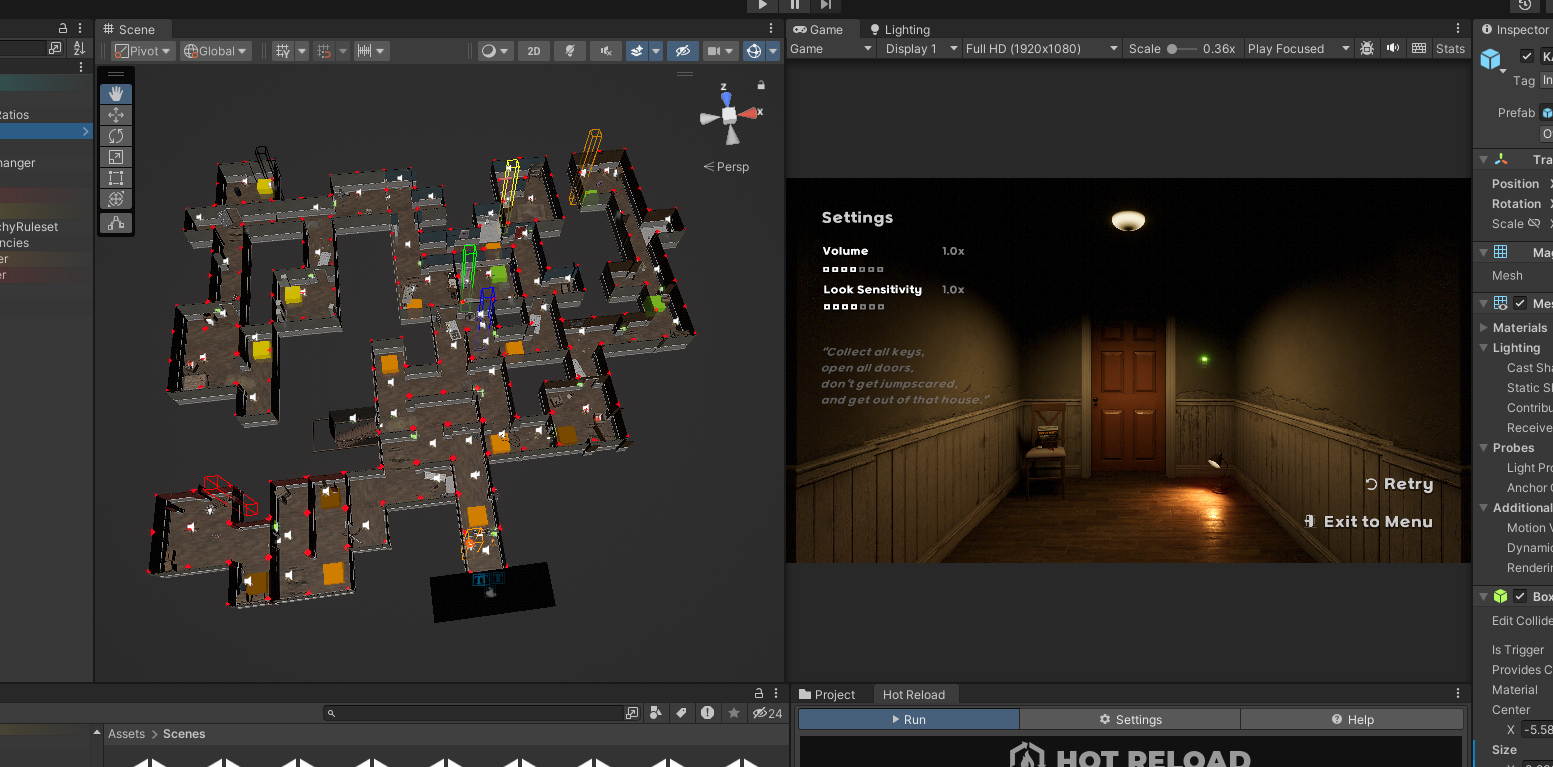The height and width of the screenshot is (767, 1553).
Task: Open Hot Reload Settings
Action: tap(1130, 719)
